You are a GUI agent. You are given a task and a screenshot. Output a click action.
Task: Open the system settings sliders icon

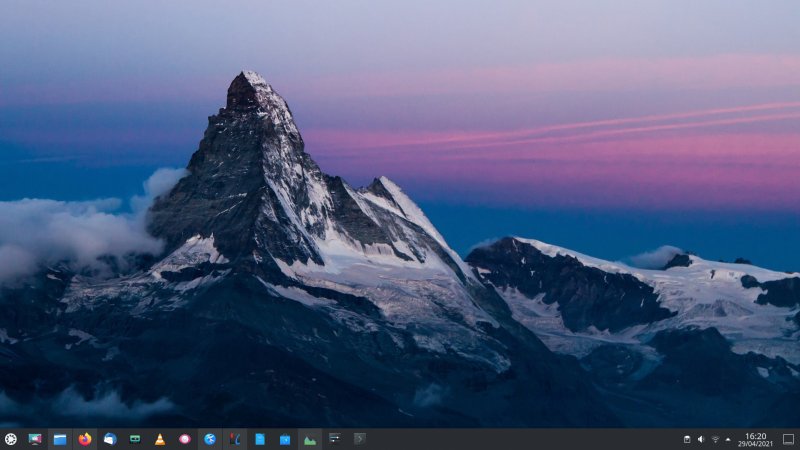coord(335,438)
